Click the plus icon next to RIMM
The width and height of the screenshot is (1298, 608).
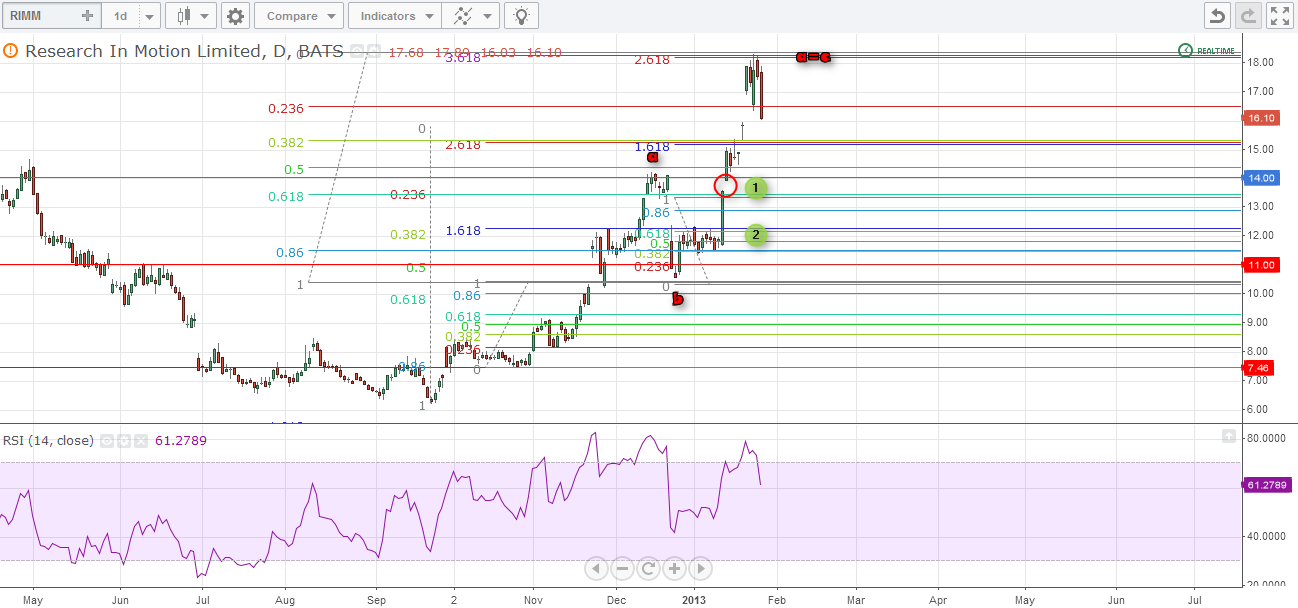click(x=88, y=16)
